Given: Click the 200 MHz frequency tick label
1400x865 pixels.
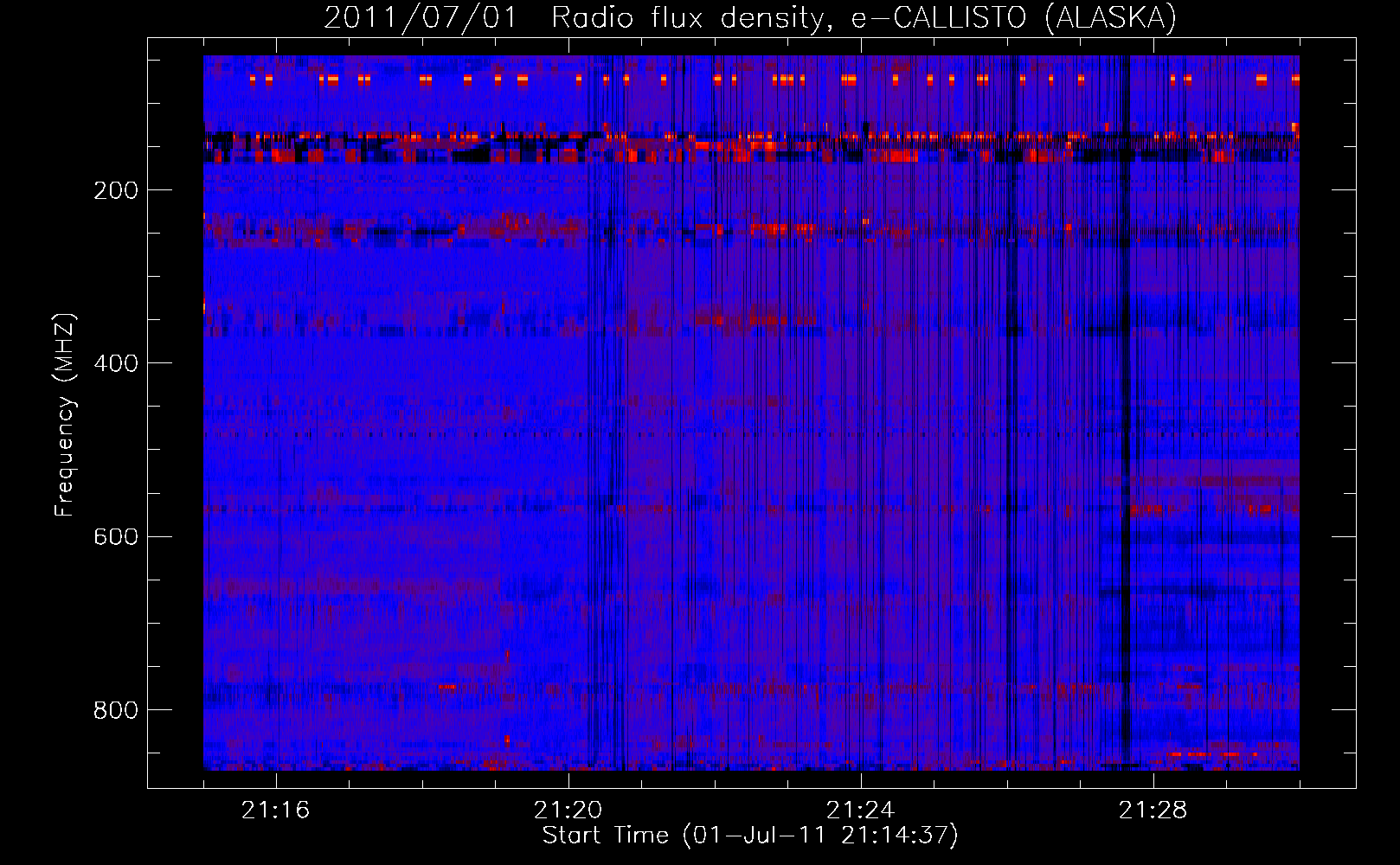Looking at the screenshot, I should click(116, 190).
